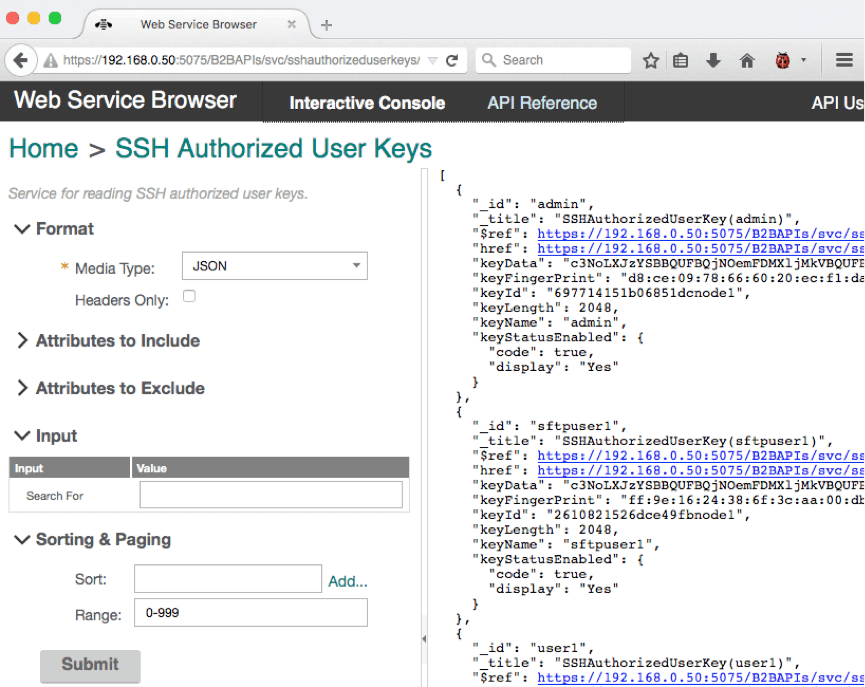
Task: Open the browser hamburger menu
Action: click(x=844, y=60)
